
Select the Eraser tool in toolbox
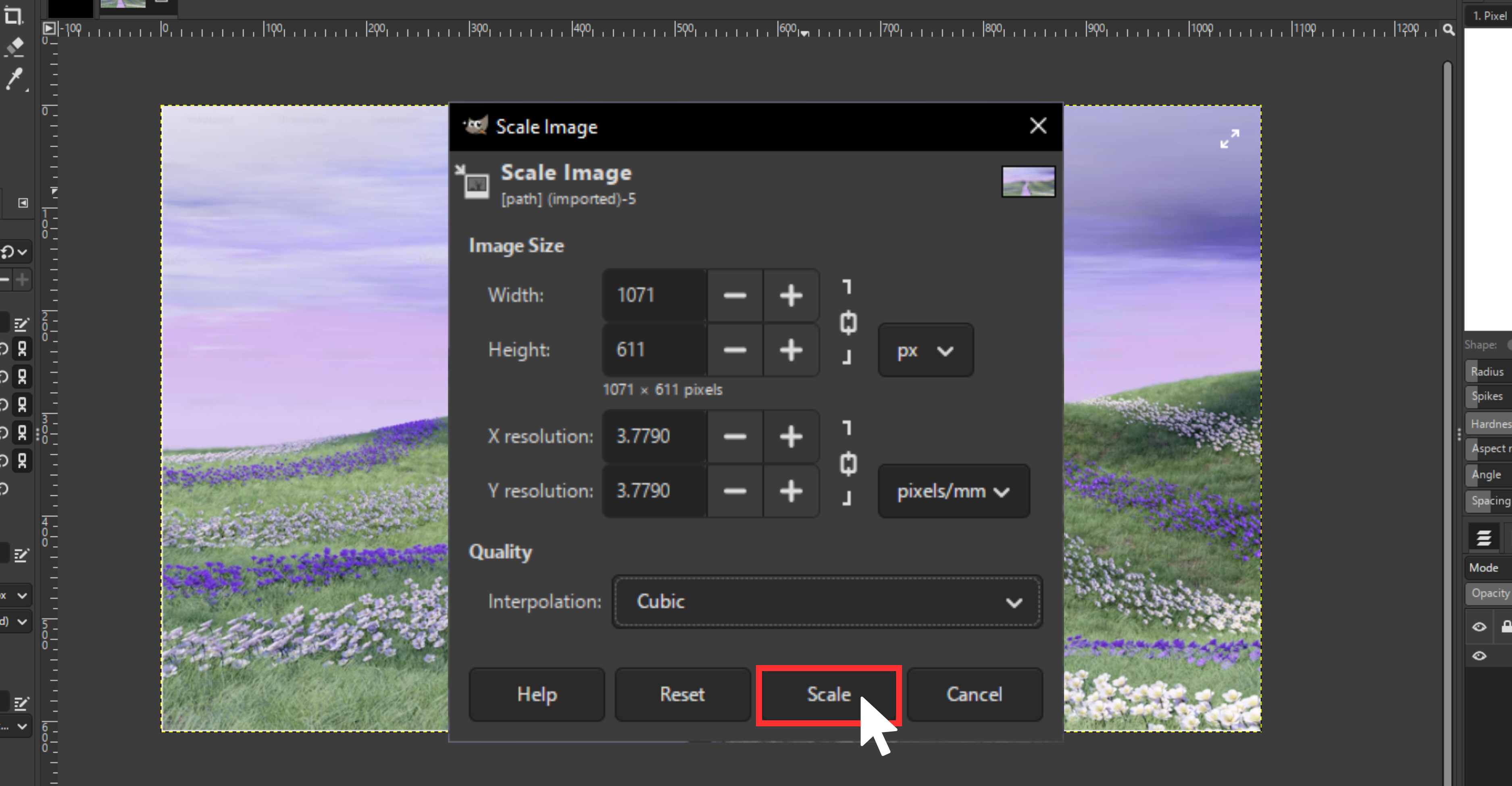pyautogui.click(x=14, y=47)
